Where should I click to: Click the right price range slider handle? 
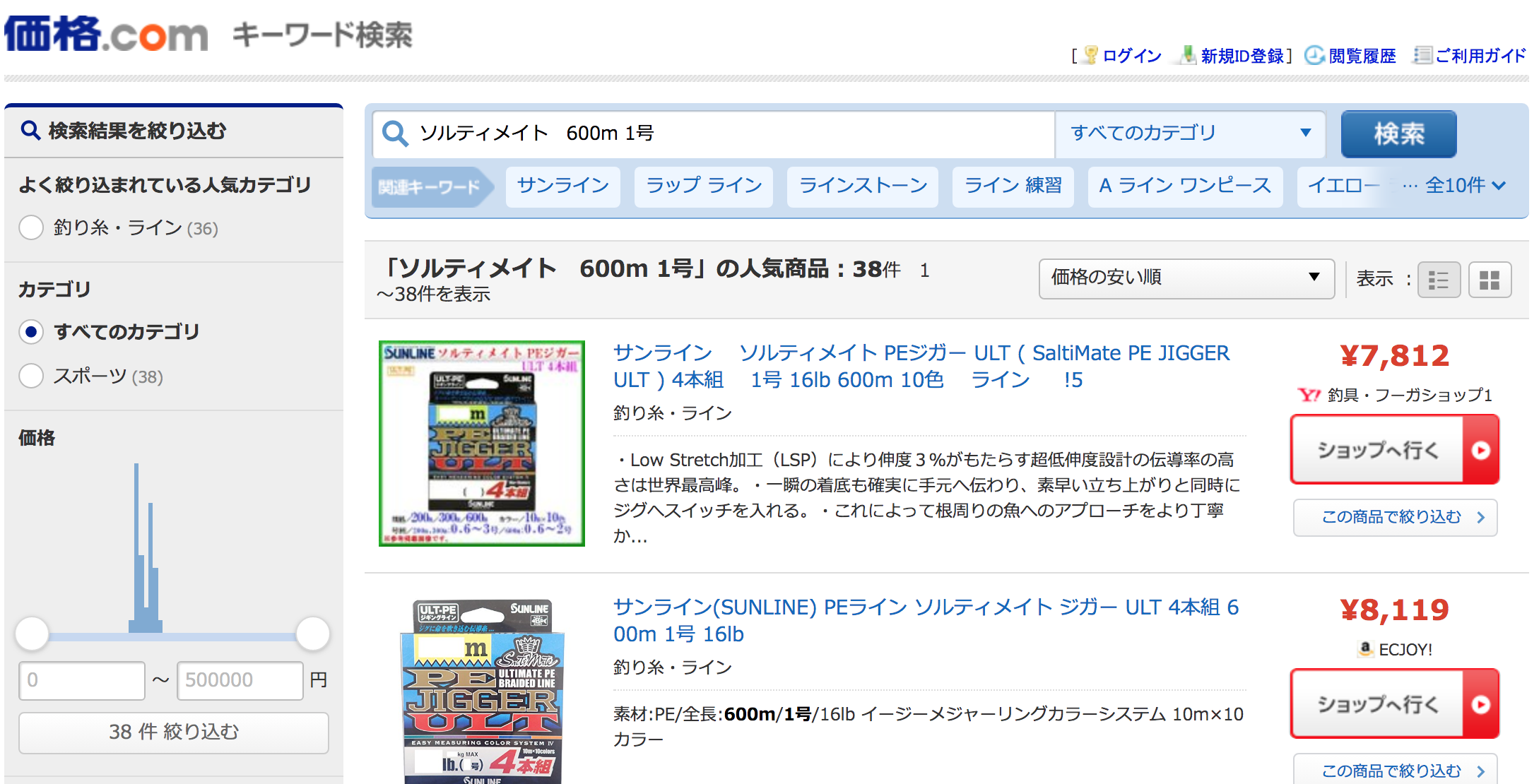click(312, 634)
